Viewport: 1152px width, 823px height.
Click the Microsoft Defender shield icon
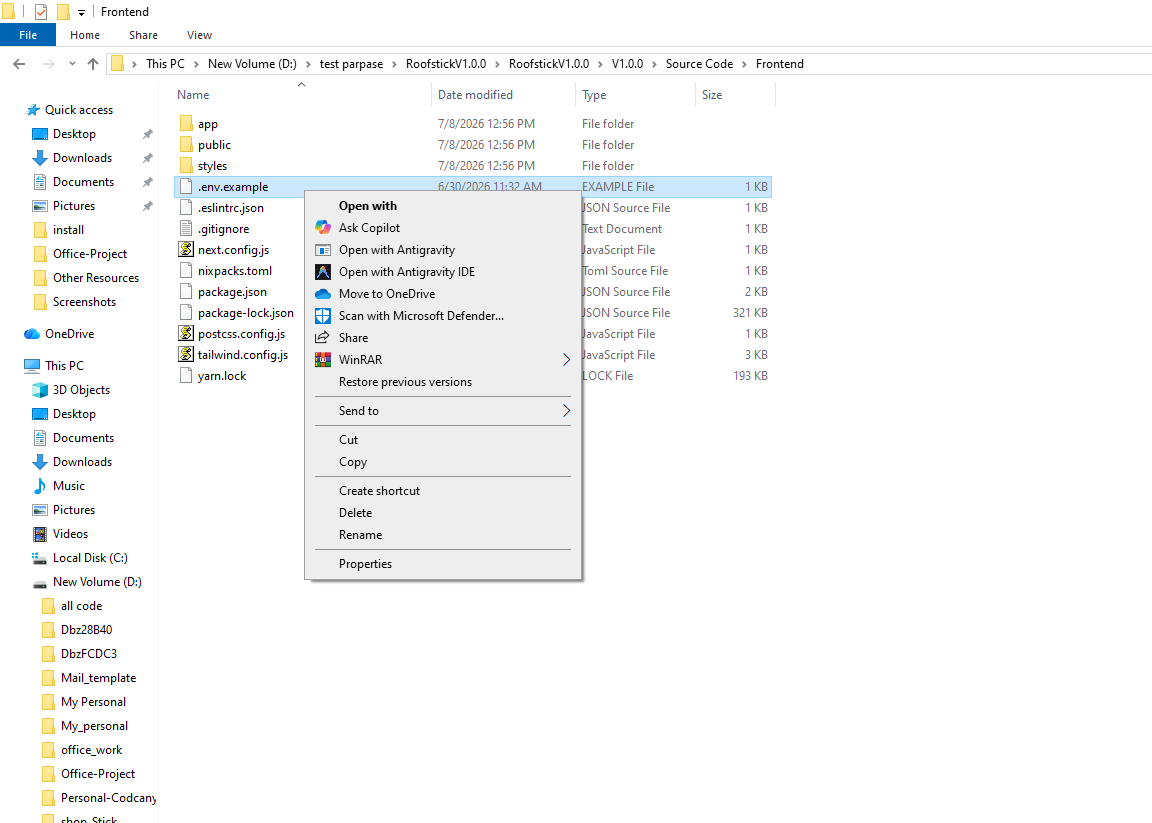coord(323,316)
